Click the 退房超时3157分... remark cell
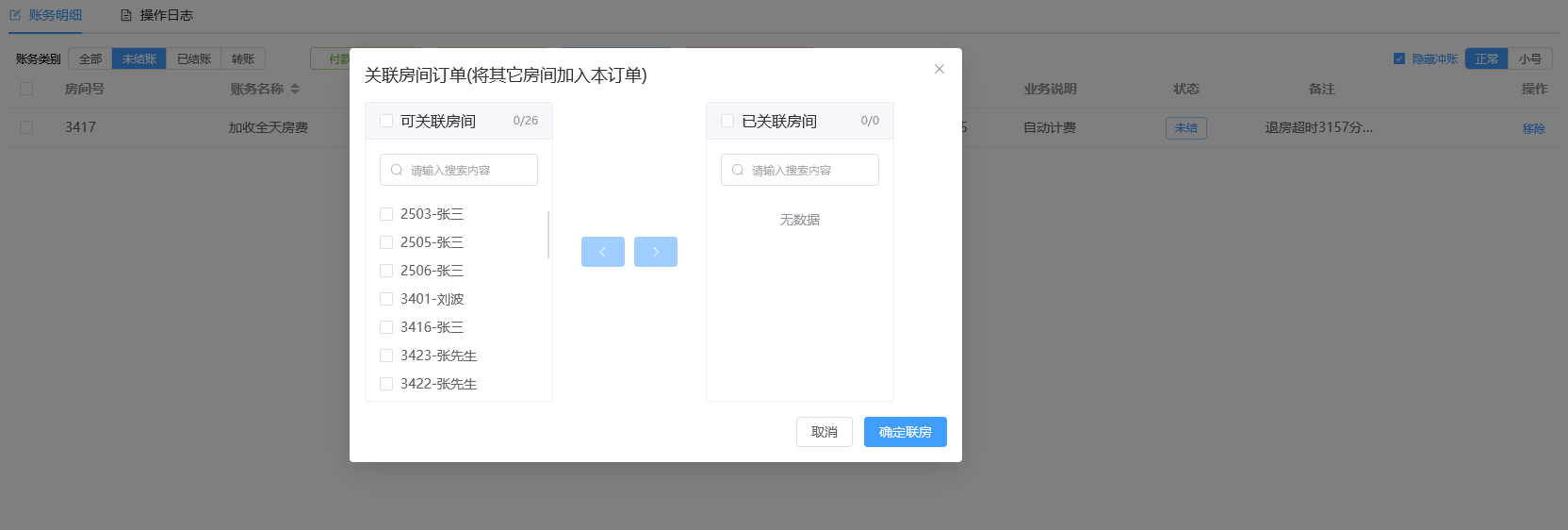This screenshot has height=530, width=1568. click(x=1319, y=127)
